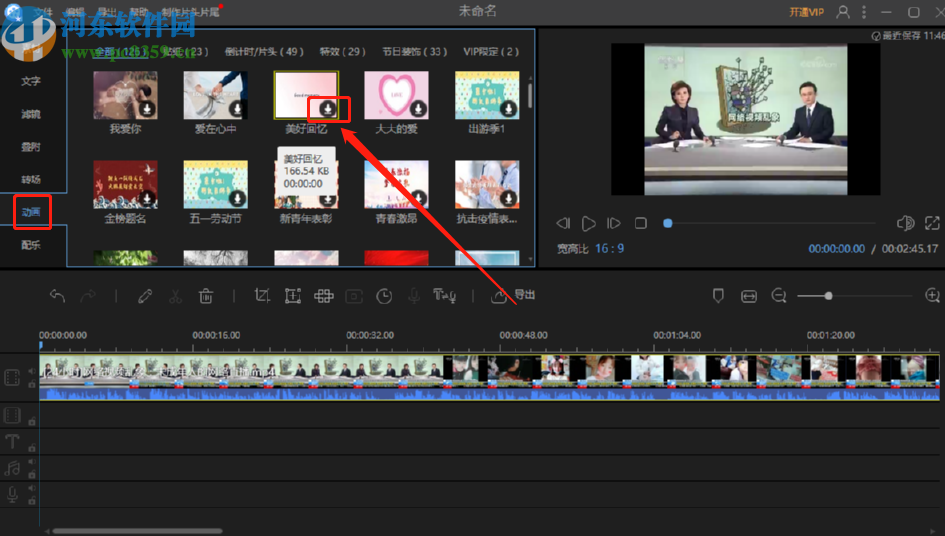
Task: Zoom out the timeline
Action: pyautogui.click(x=779, y=295)
